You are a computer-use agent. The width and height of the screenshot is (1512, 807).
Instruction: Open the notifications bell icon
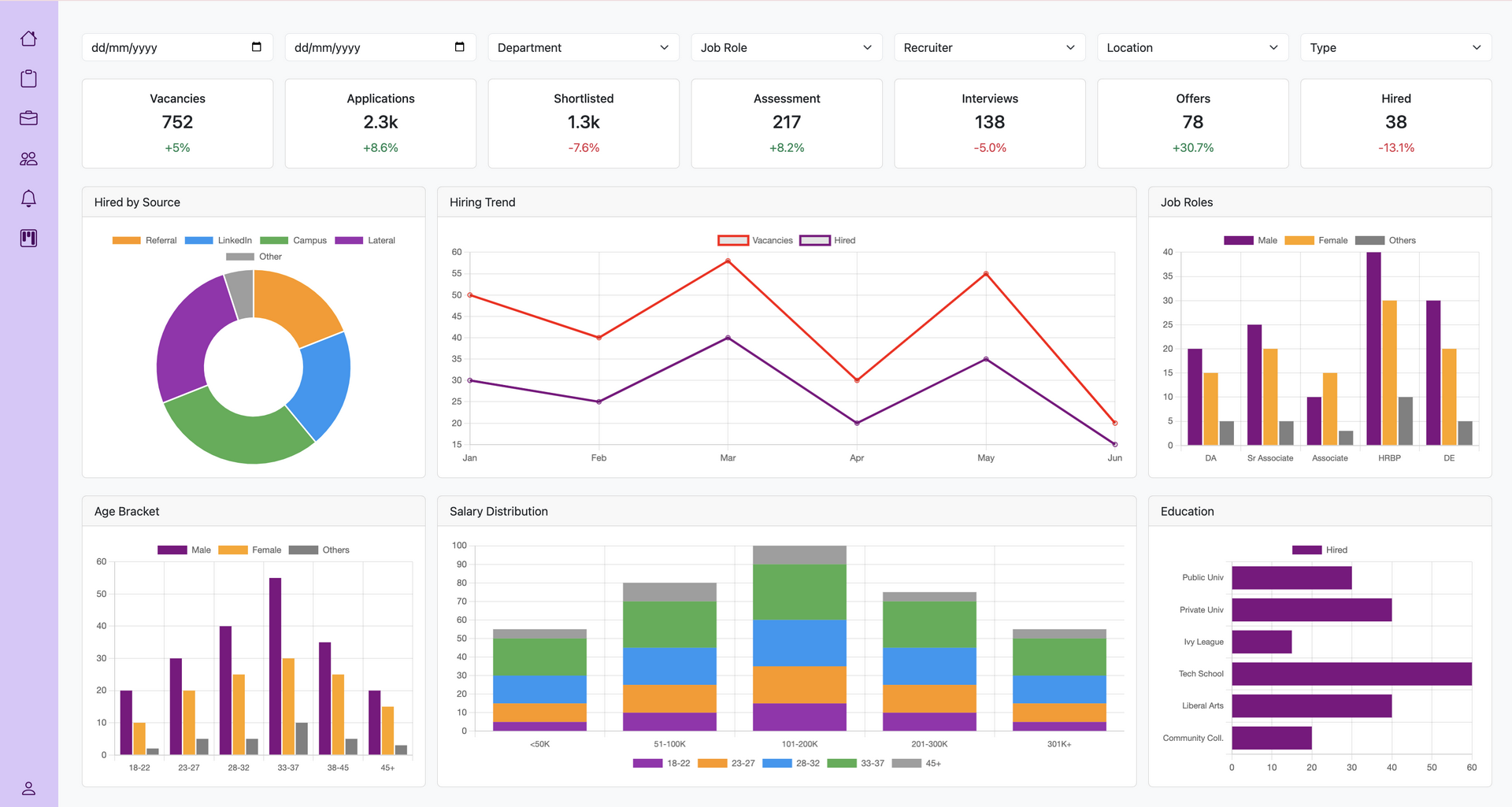(28, 198)
